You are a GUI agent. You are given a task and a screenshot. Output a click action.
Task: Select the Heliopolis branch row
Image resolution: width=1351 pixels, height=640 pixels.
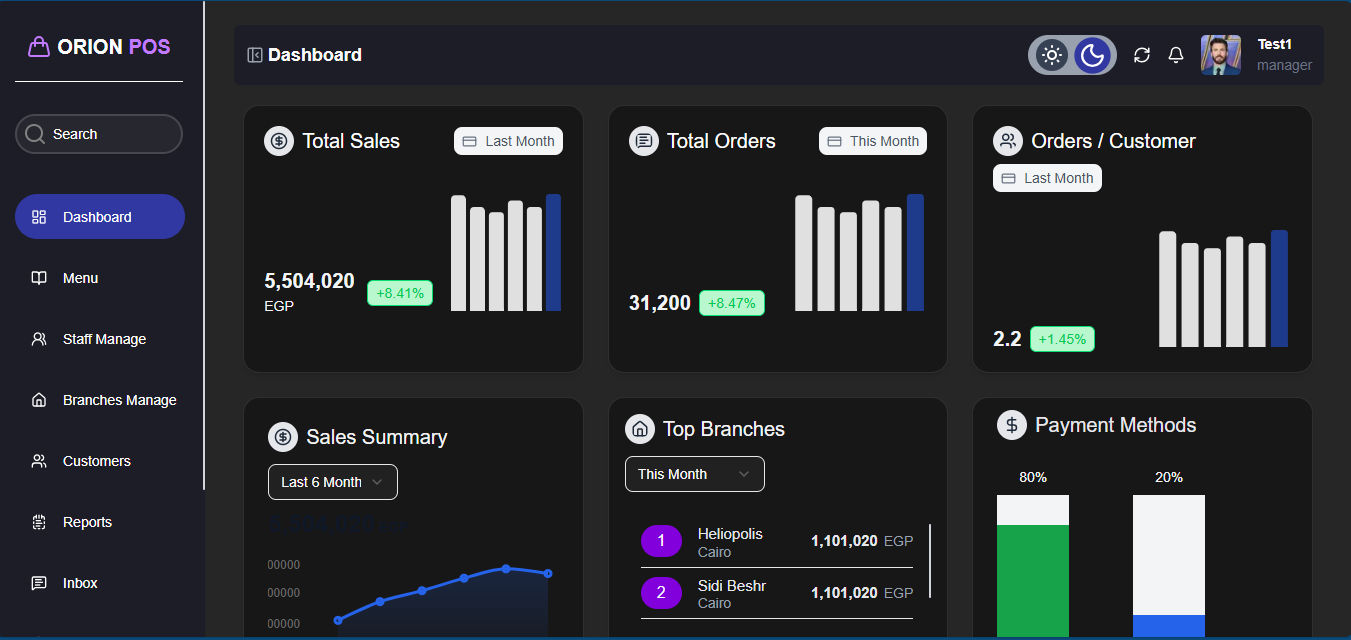click(x=777, y=542)
